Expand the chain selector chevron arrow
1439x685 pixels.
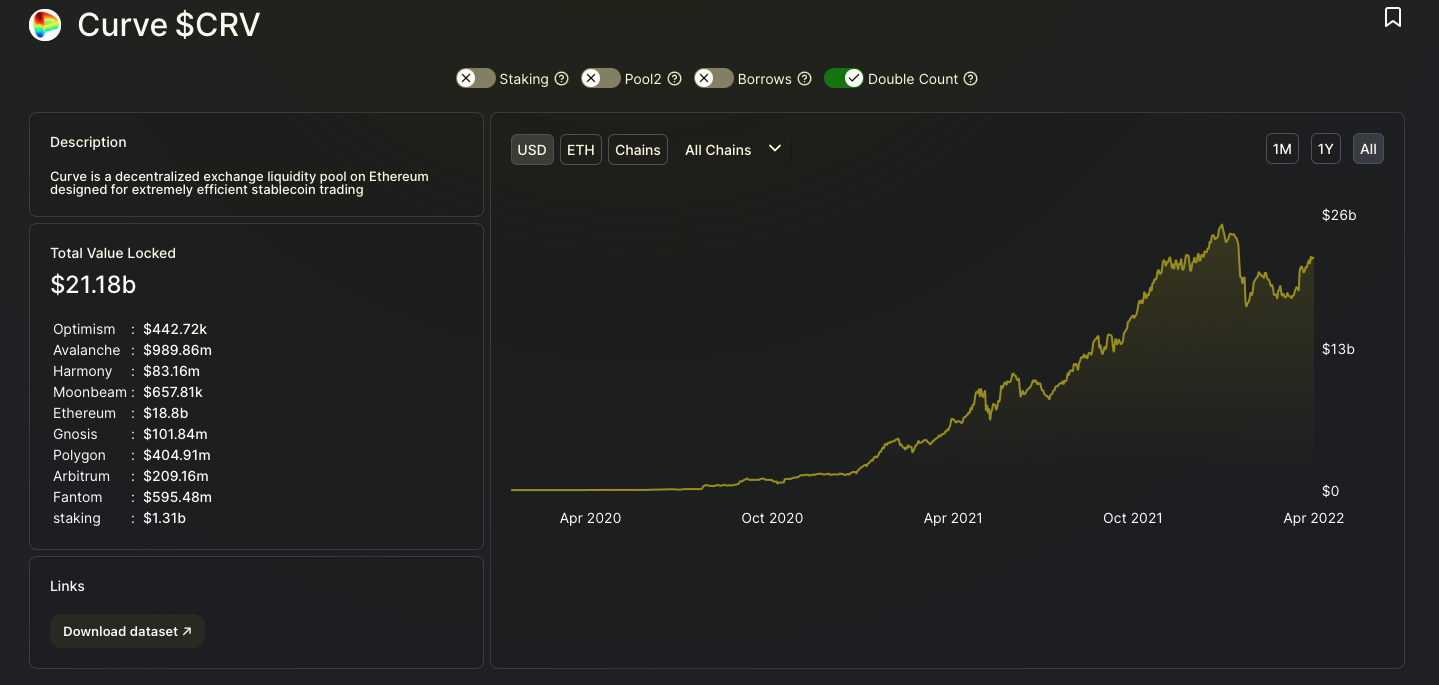pos(775,149)
